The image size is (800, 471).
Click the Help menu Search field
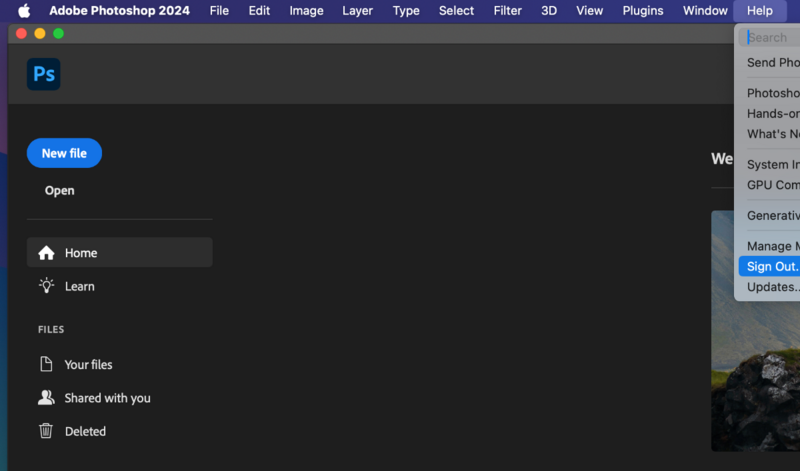click(769, 37)
